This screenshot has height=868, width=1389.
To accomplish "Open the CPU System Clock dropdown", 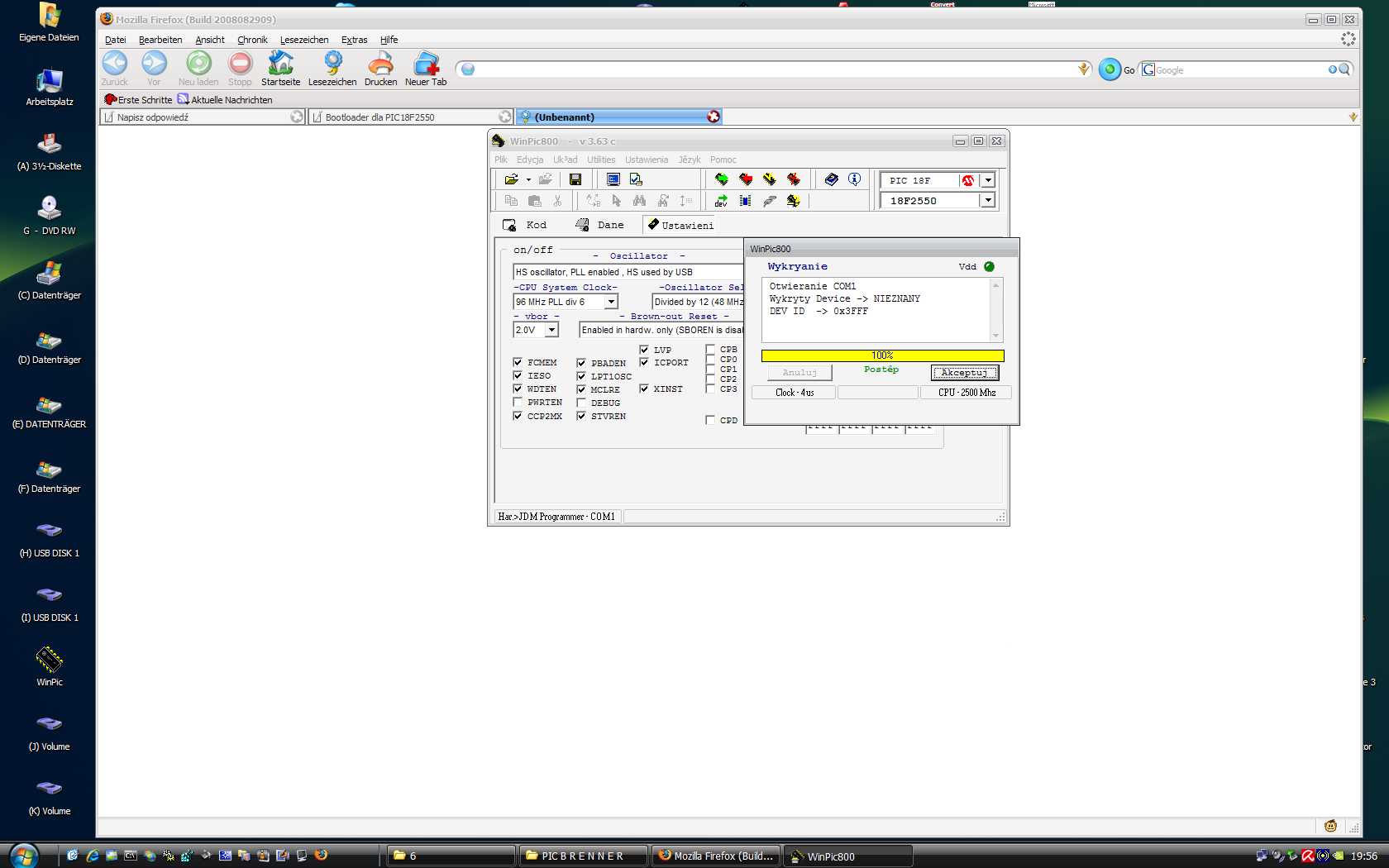I will coord(611,302).
